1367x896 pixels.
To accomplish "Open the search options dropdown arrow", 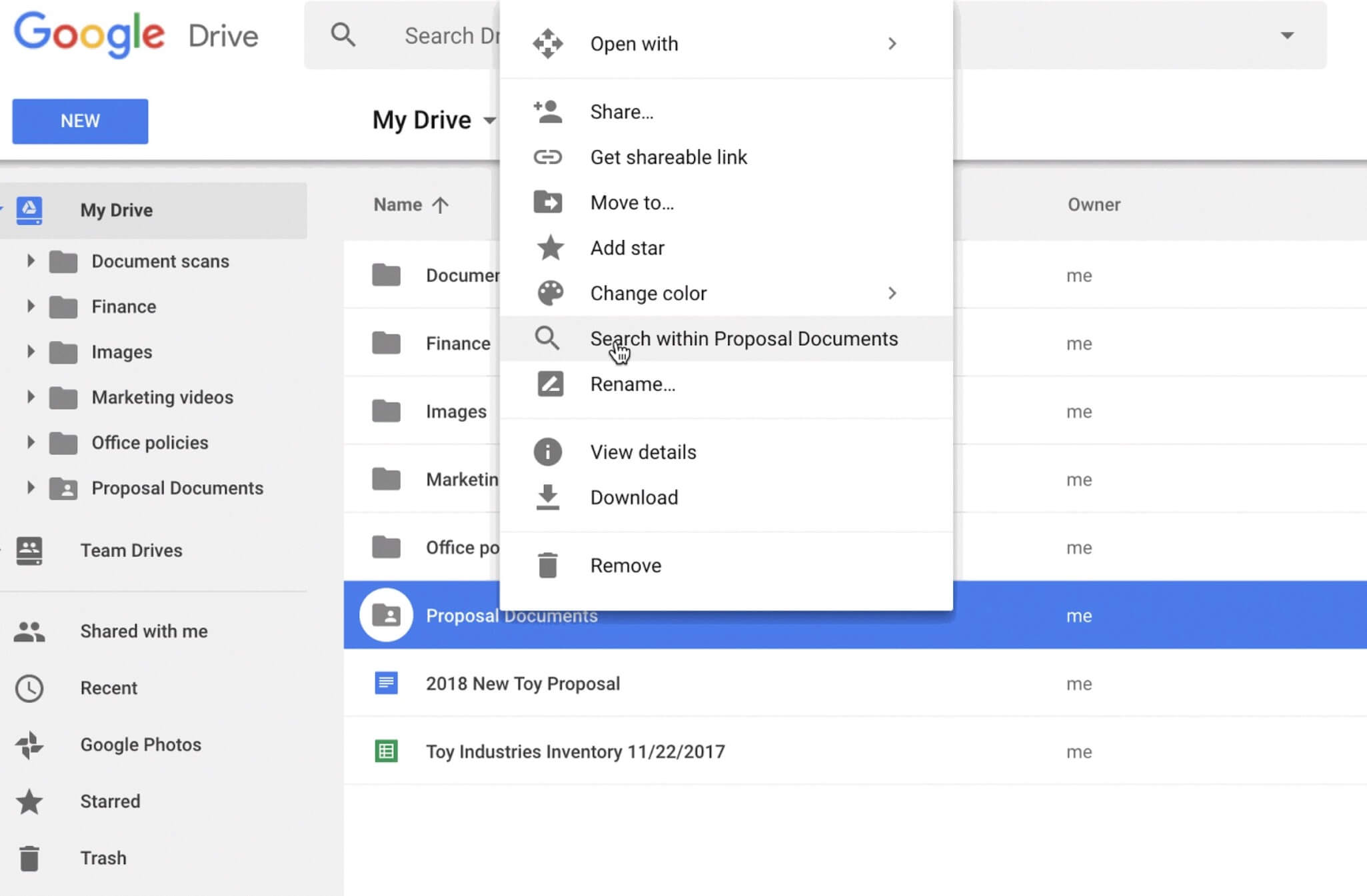I will (x=1286, y=35).
